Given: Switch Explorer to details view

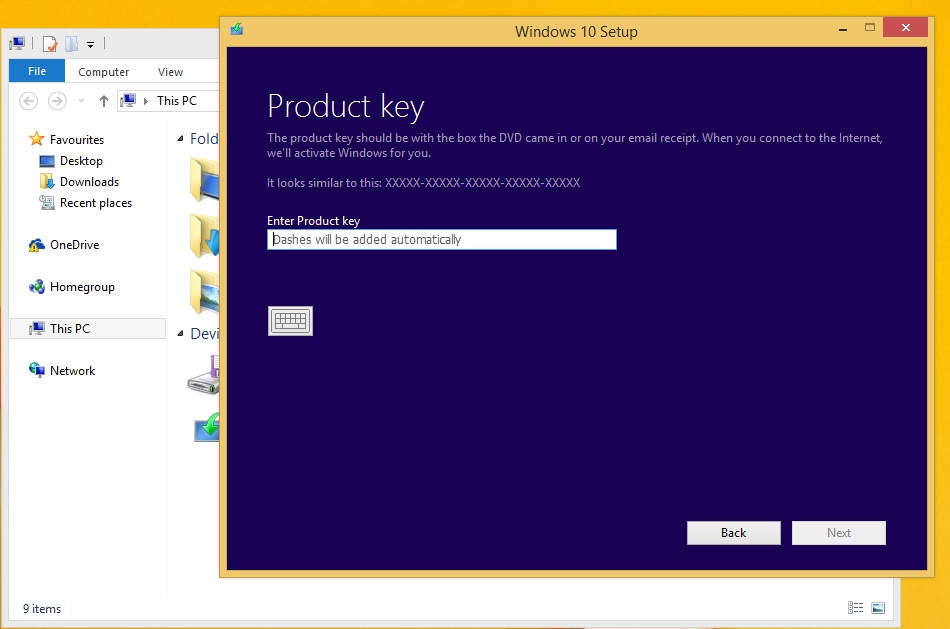Looking at the screenshot, I should (x=855, y=607).
